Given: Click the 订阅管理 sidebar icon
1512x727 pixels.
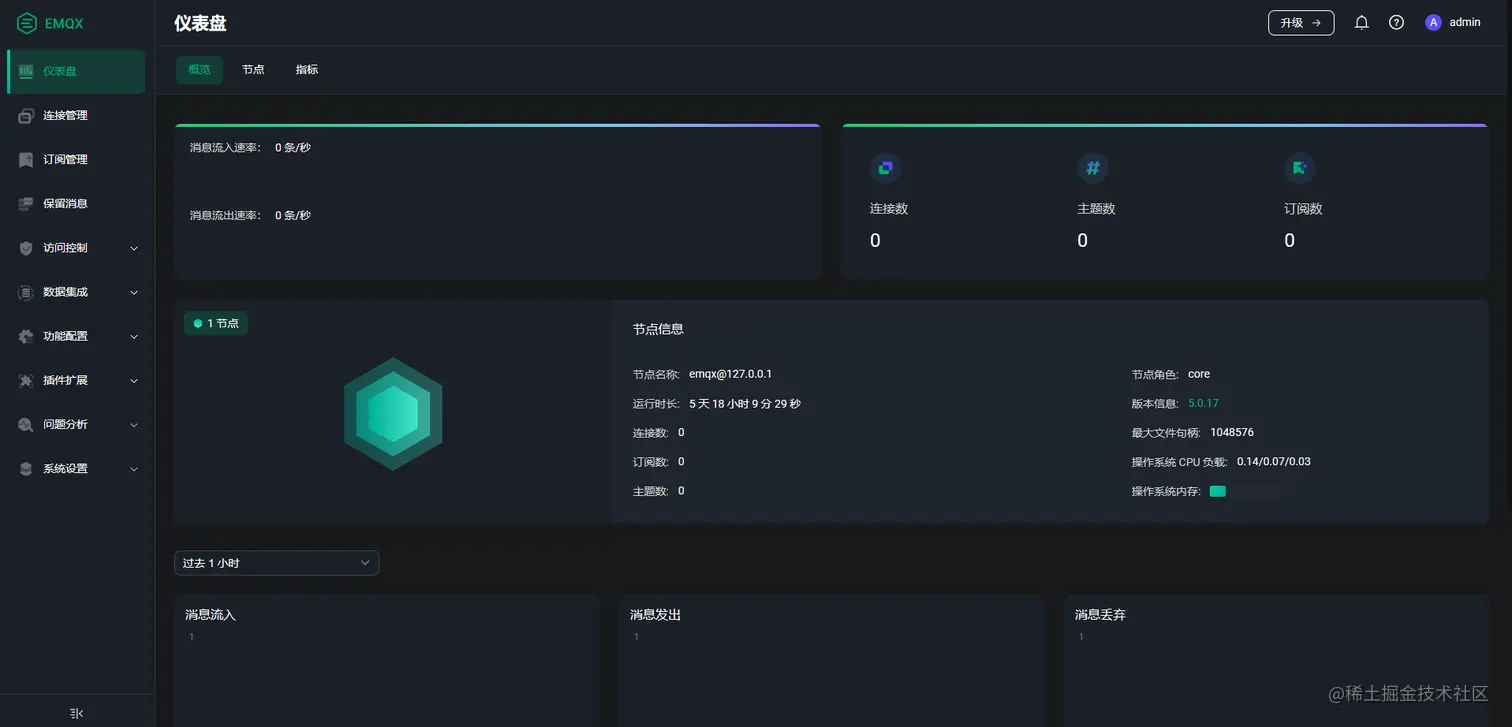Looking at the screenshot, I should [26, 160].
